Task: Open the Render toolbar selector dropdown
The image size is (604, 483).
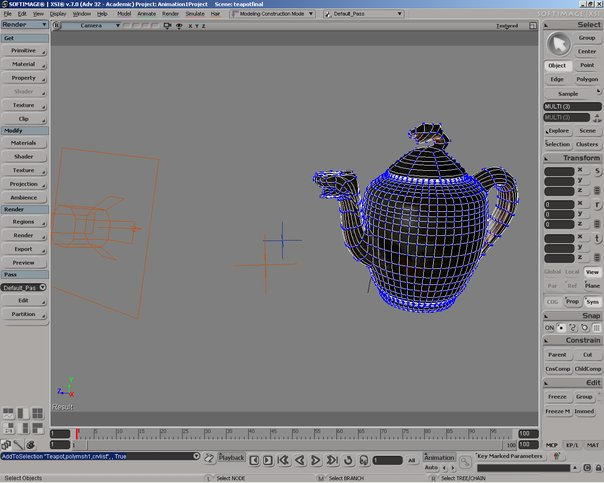Action: click(24, 25)
